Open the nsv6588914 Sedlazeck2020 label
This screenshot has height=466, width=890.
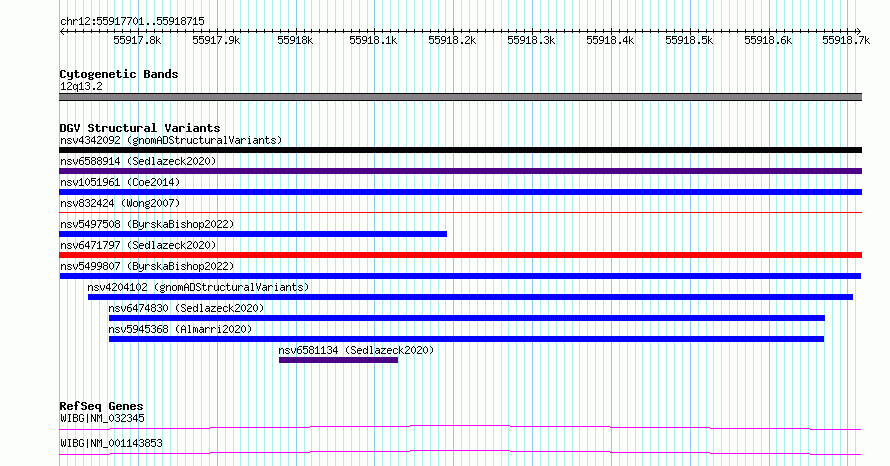(138, 161)
